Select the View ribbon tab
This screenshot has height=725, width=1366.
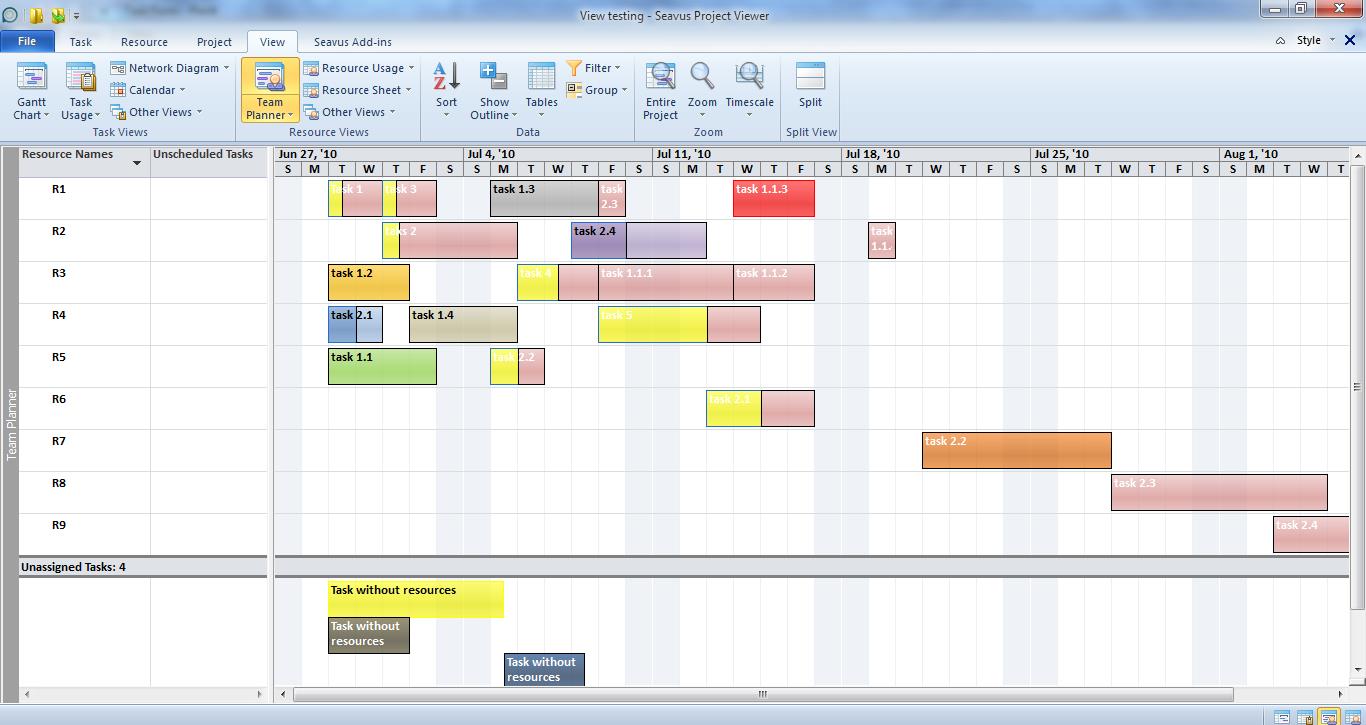coord(272,42)
